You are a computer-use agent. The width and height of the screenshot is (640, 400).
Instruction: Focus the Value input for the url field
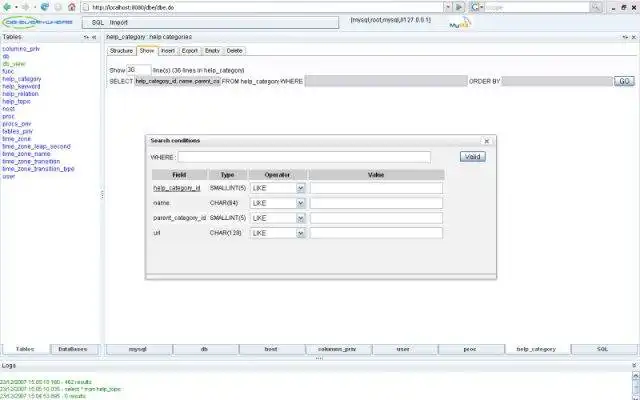[376, 233]
